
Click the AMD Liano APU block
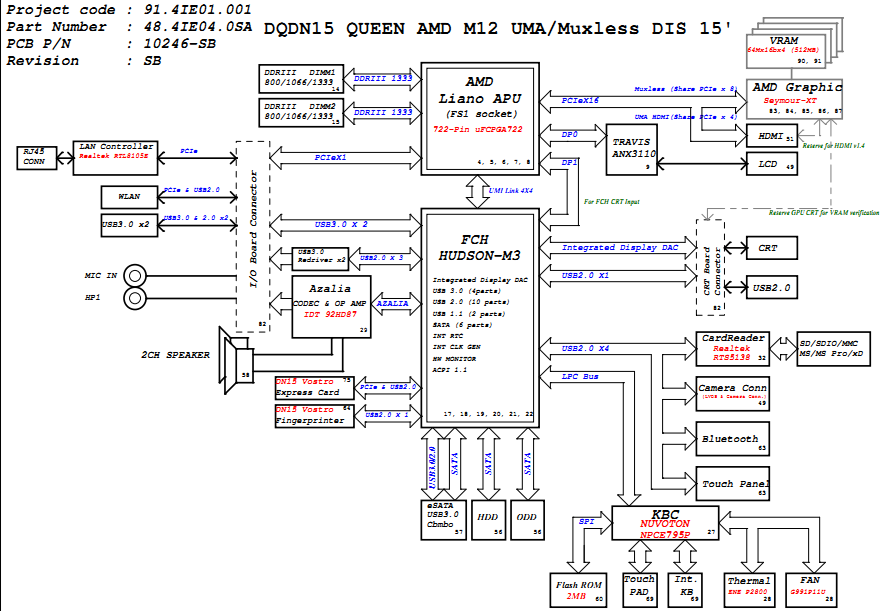click(x=480, y=118)
